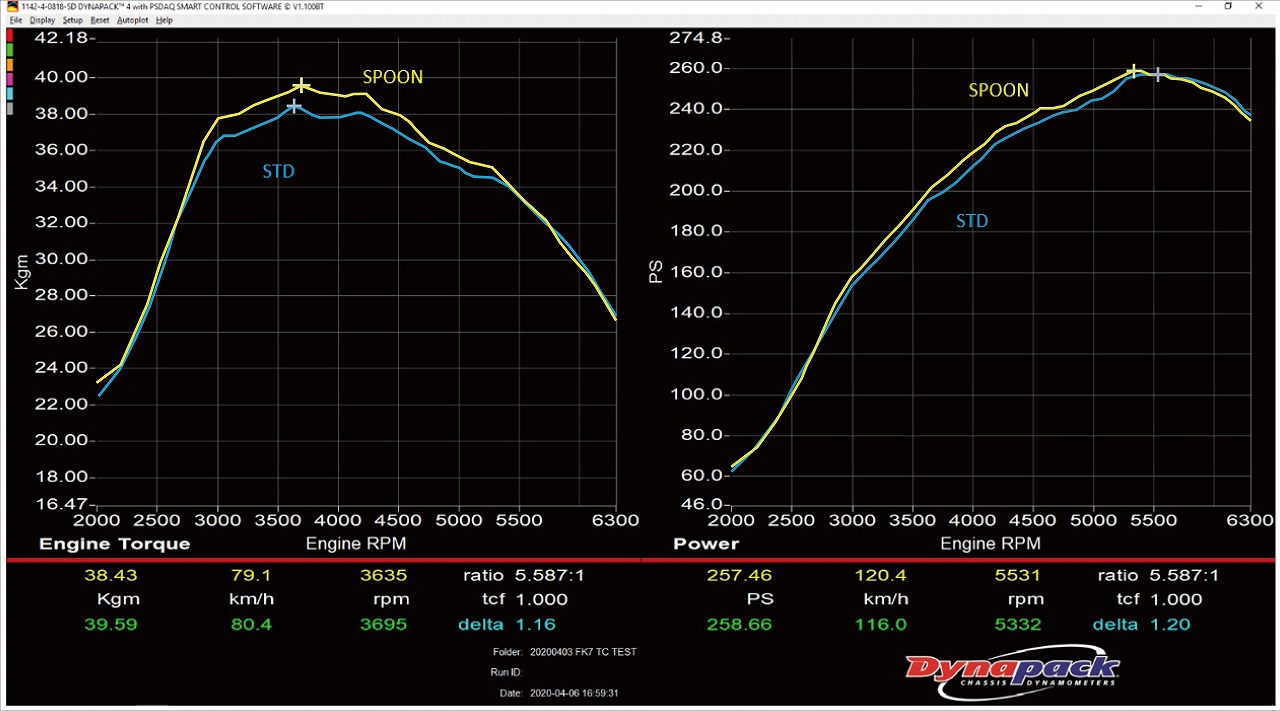This screenshot has width=1280, height=711.
Task: Click the yellow peak marker on Power graph
Action: click(1133, 71)
